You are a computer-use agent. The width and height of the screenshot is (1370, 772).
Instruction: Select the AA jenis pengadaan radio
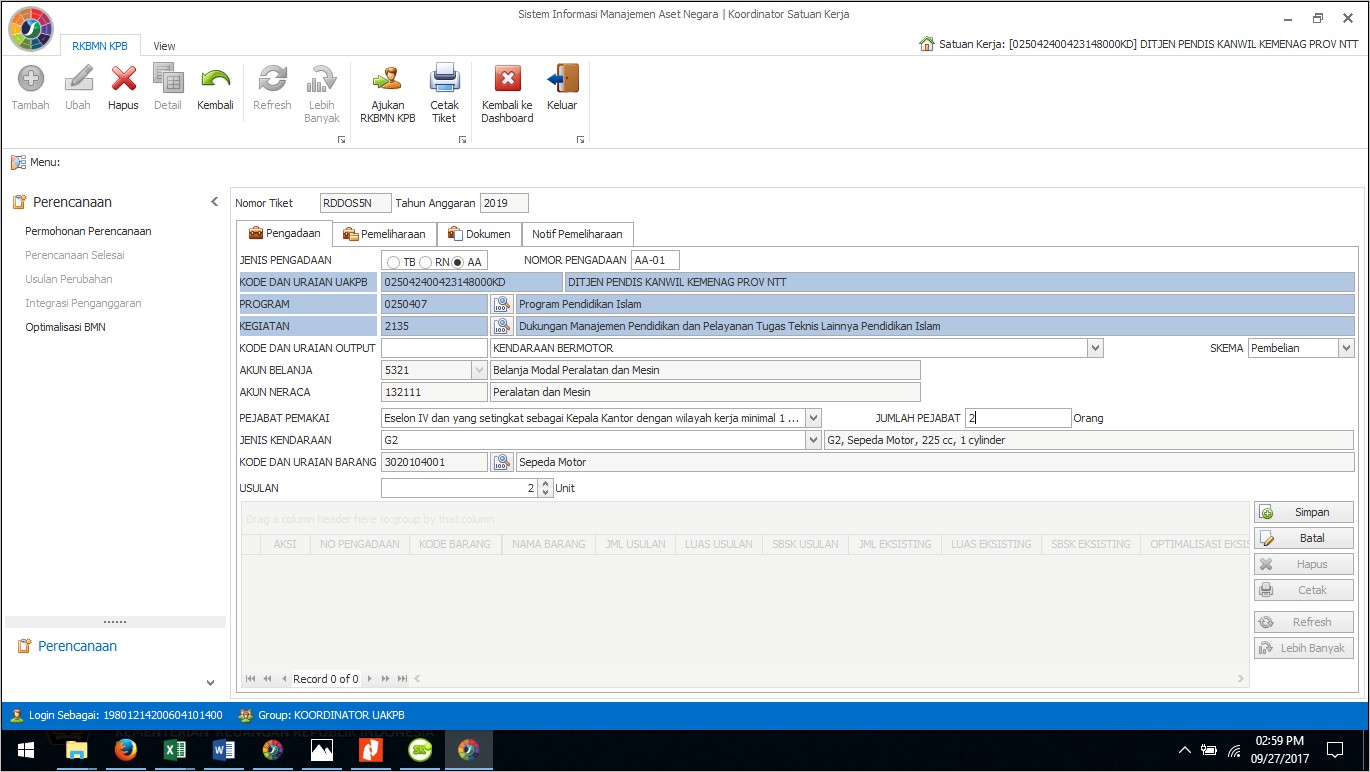(458, 262)
